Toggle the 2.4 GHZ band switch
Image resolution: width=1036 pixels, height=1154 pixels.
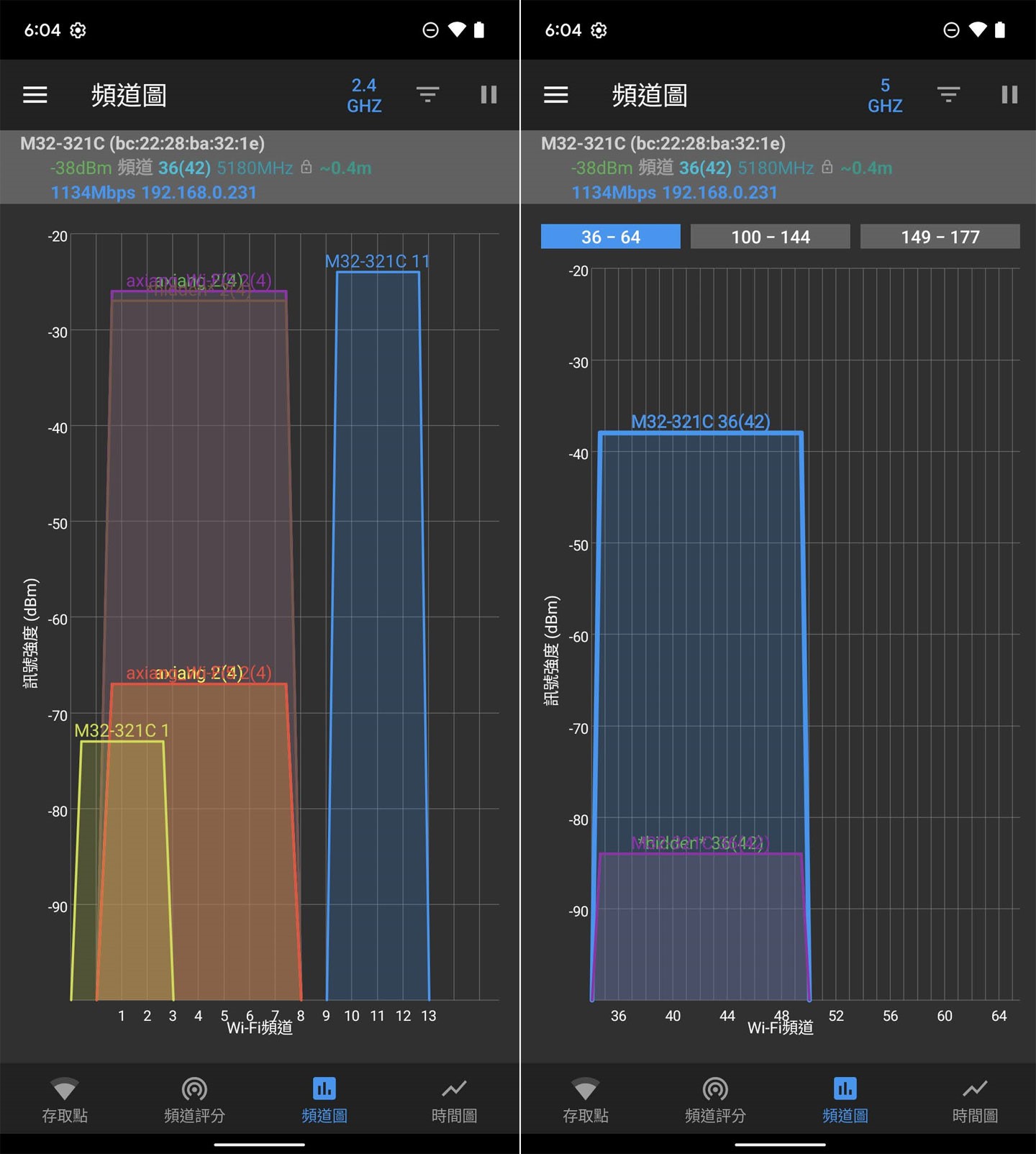[x=364, y=96]
